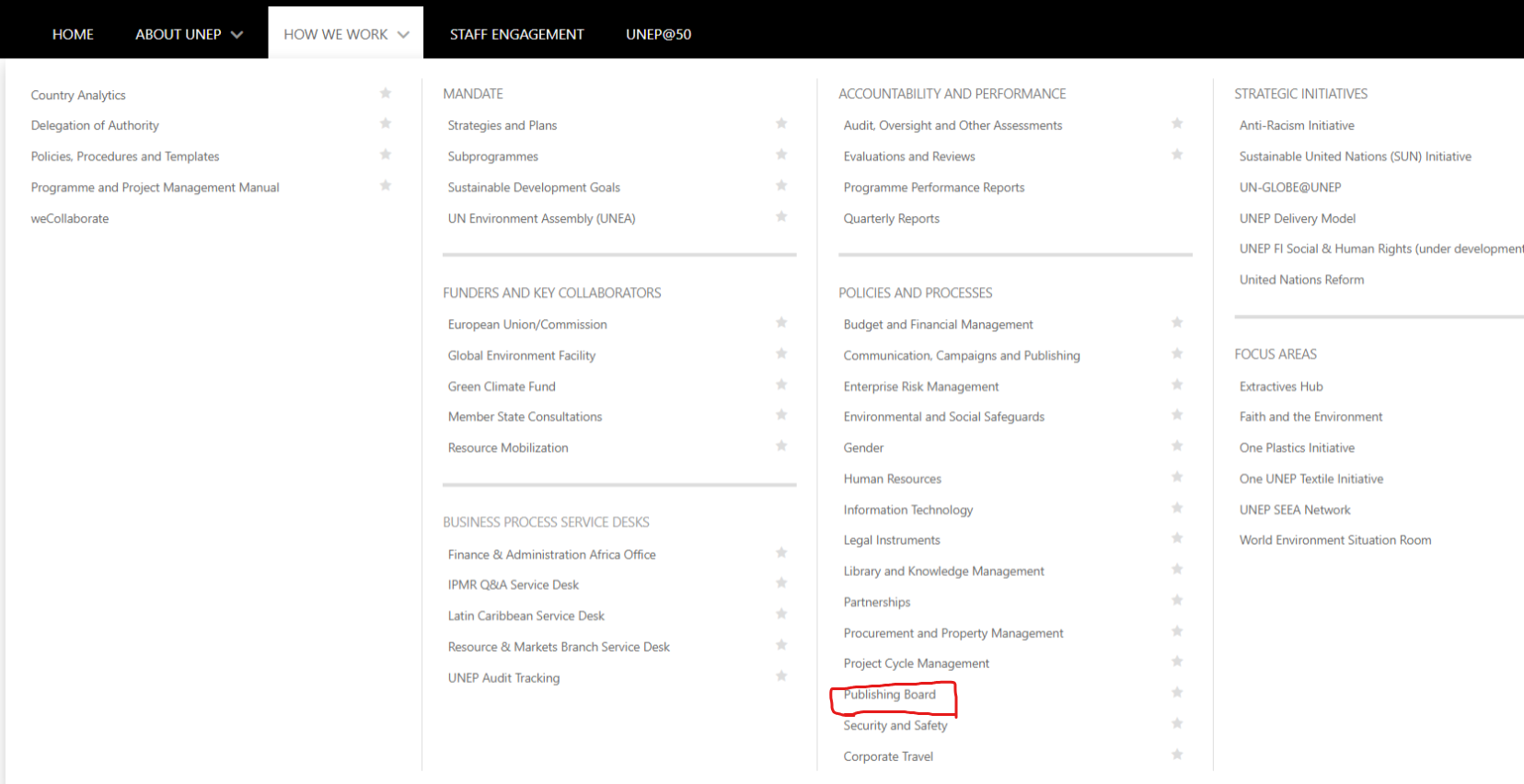The image size is (1524, 784).
Task: Open the ABOUT UNEP menu label
Action: [179, 34]
